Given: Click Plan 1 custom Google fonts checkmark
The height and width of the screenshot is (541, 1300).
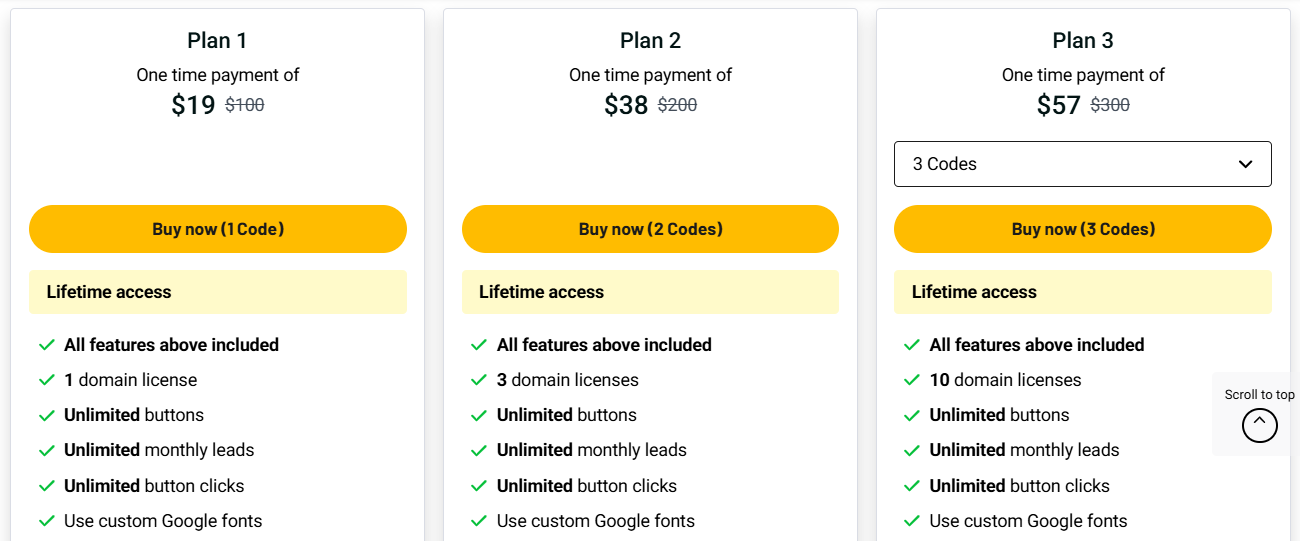Looking at the screenshot, I should click(x=46, y=521).
